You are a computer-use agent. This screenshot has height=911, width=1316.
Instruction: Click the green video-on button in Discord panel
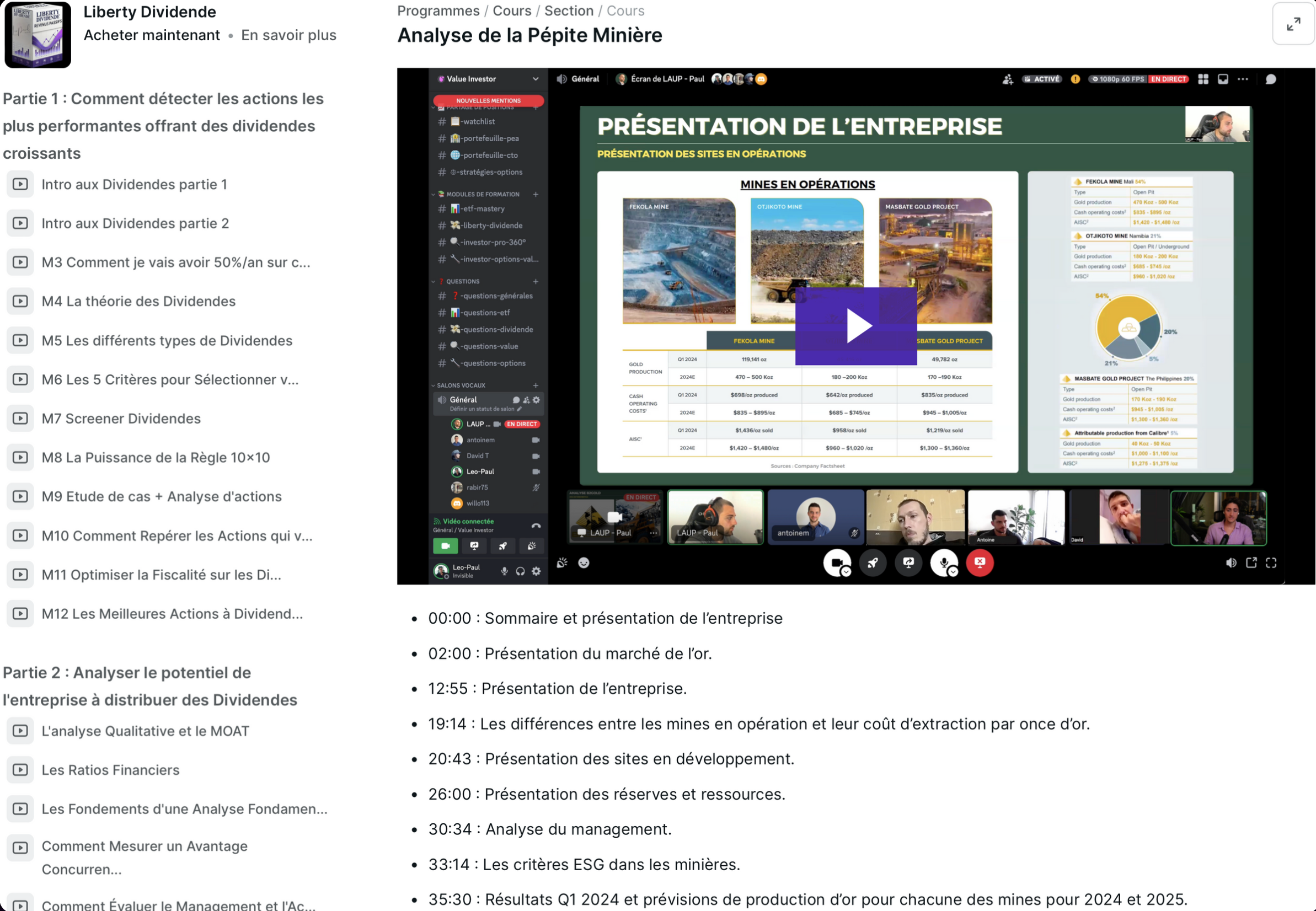click(x=445, y=546)
